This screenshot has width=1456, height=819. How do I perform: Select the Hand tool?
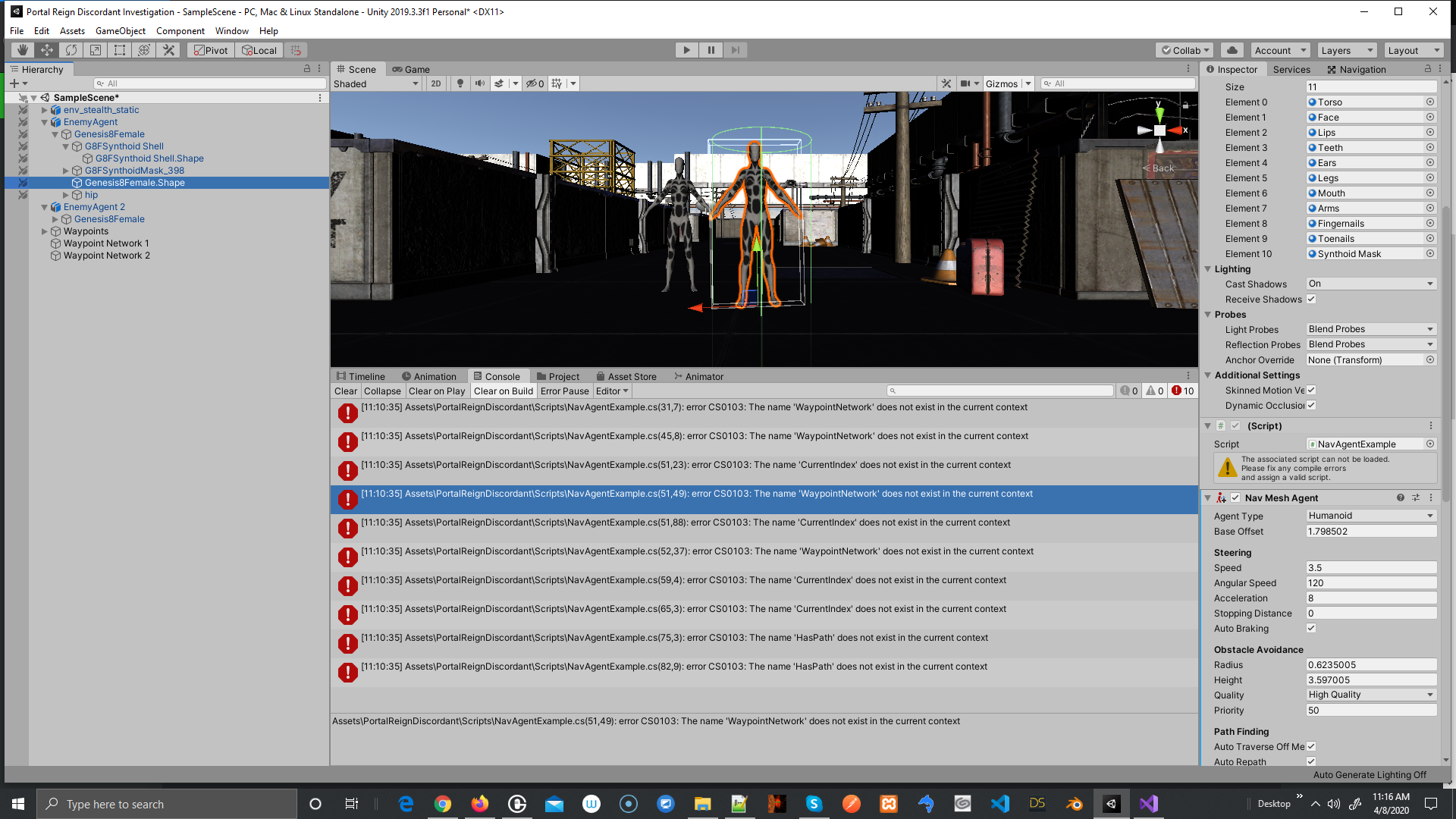[23, 50]
